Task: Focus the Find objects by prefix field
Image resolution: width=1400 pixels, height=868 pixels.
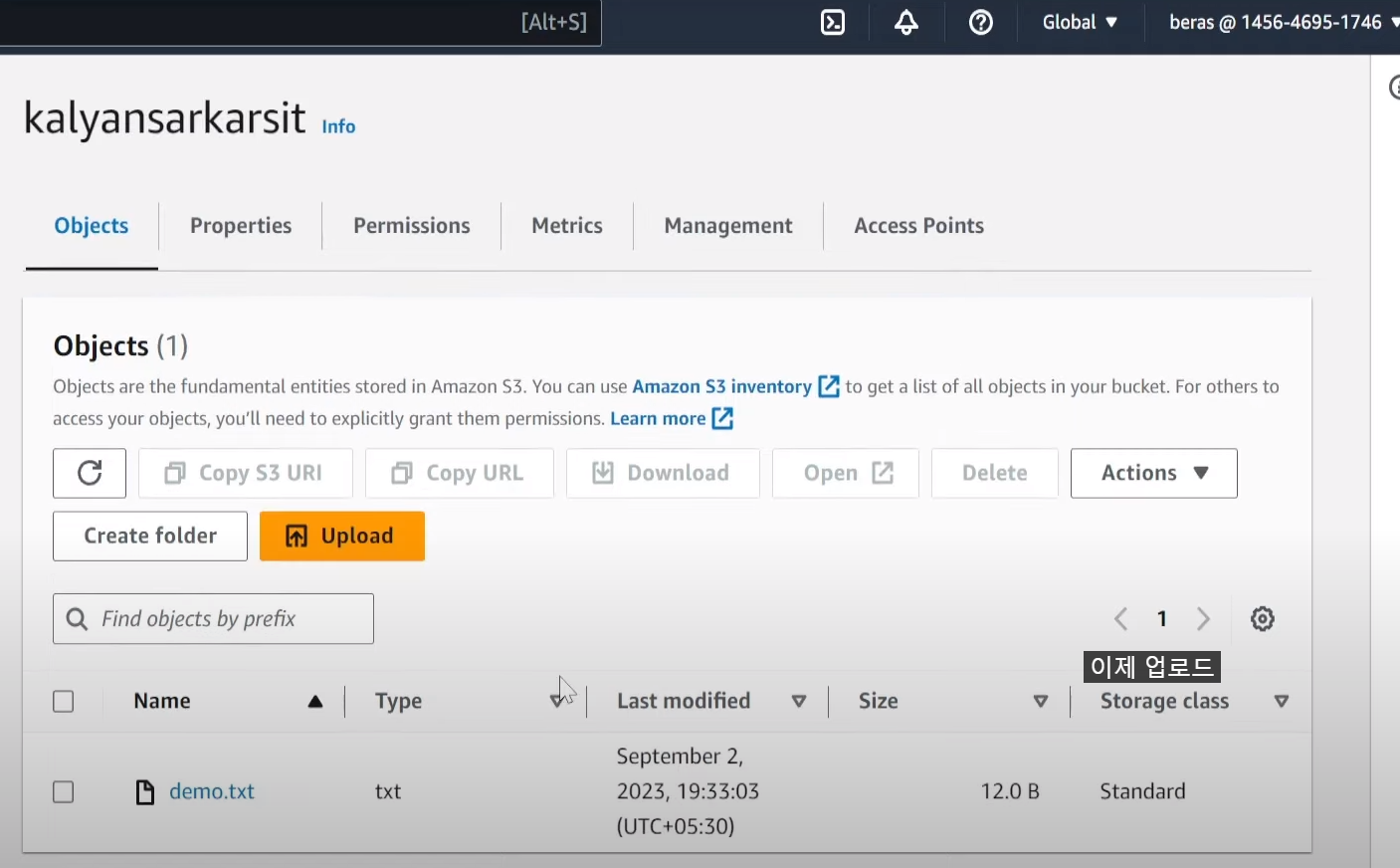Action: click(x=213, y=619)
